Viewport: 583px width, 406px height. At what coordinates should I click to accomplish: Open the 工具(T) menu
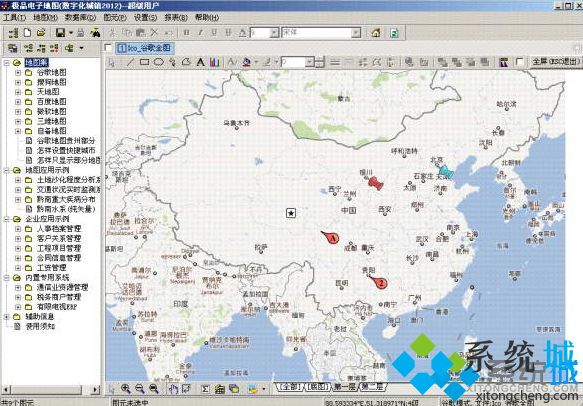pos(14,17)
